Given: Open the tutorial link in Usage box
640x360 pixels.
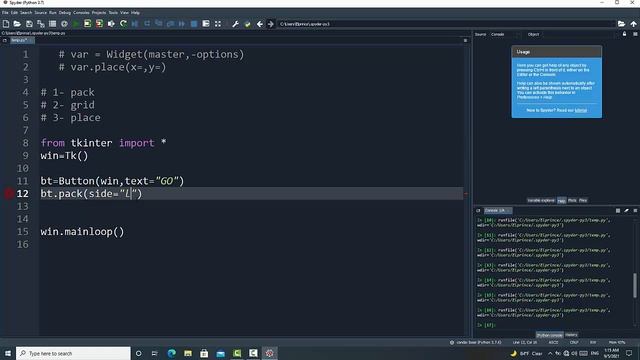Looking at the screenshot, I should pos(580,110).
